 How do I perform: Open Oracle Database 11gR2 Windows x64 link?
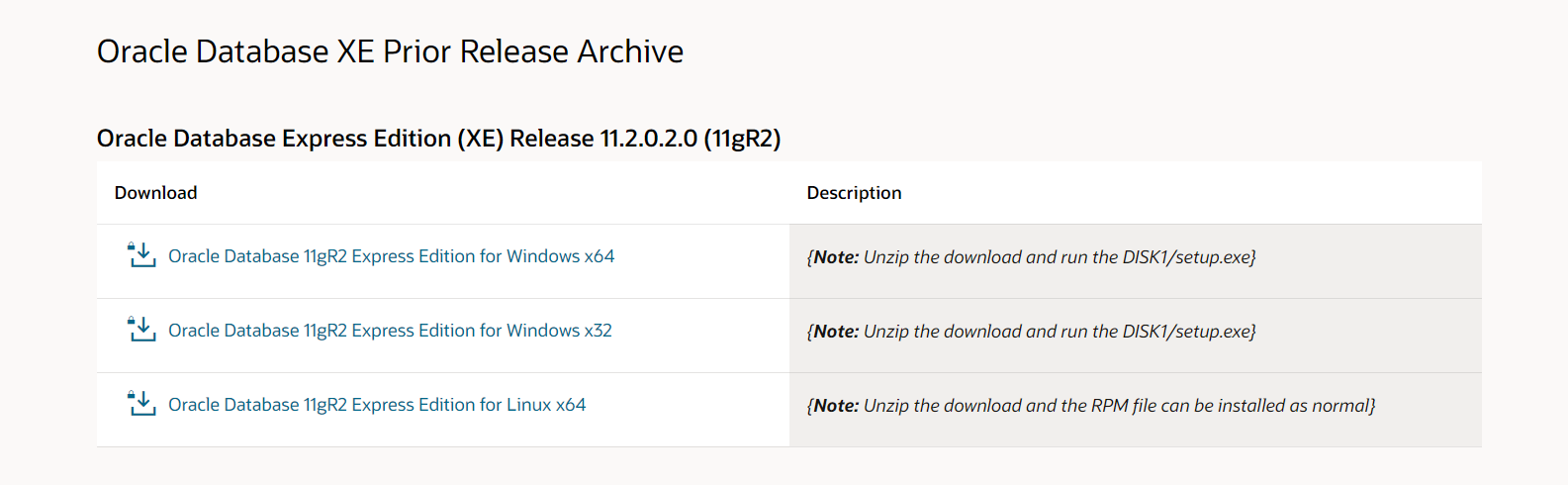pos(391,256)
